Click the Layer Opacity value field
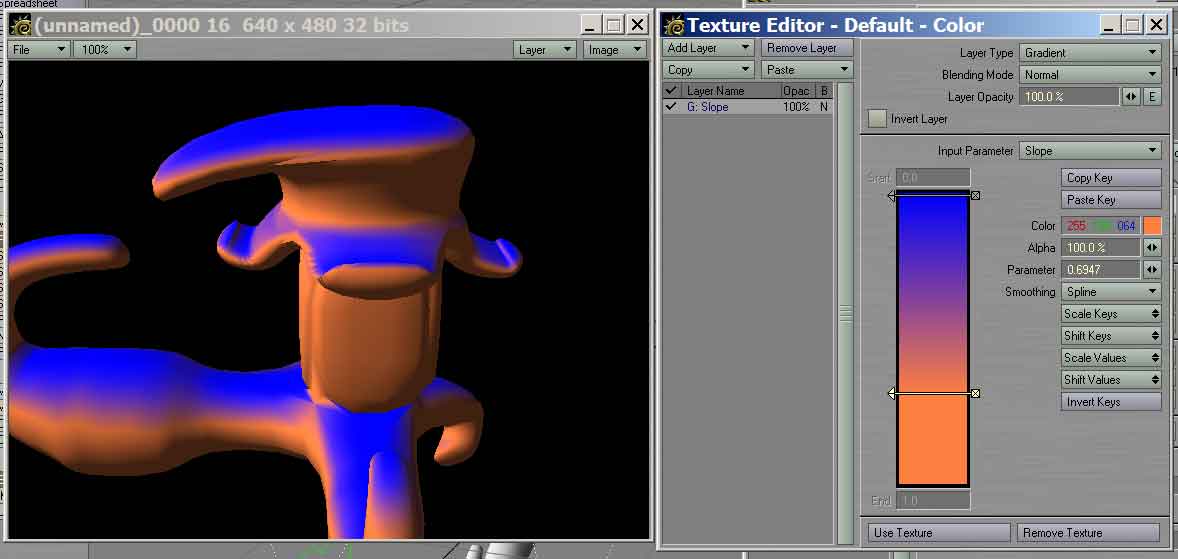 point(1069,97)
